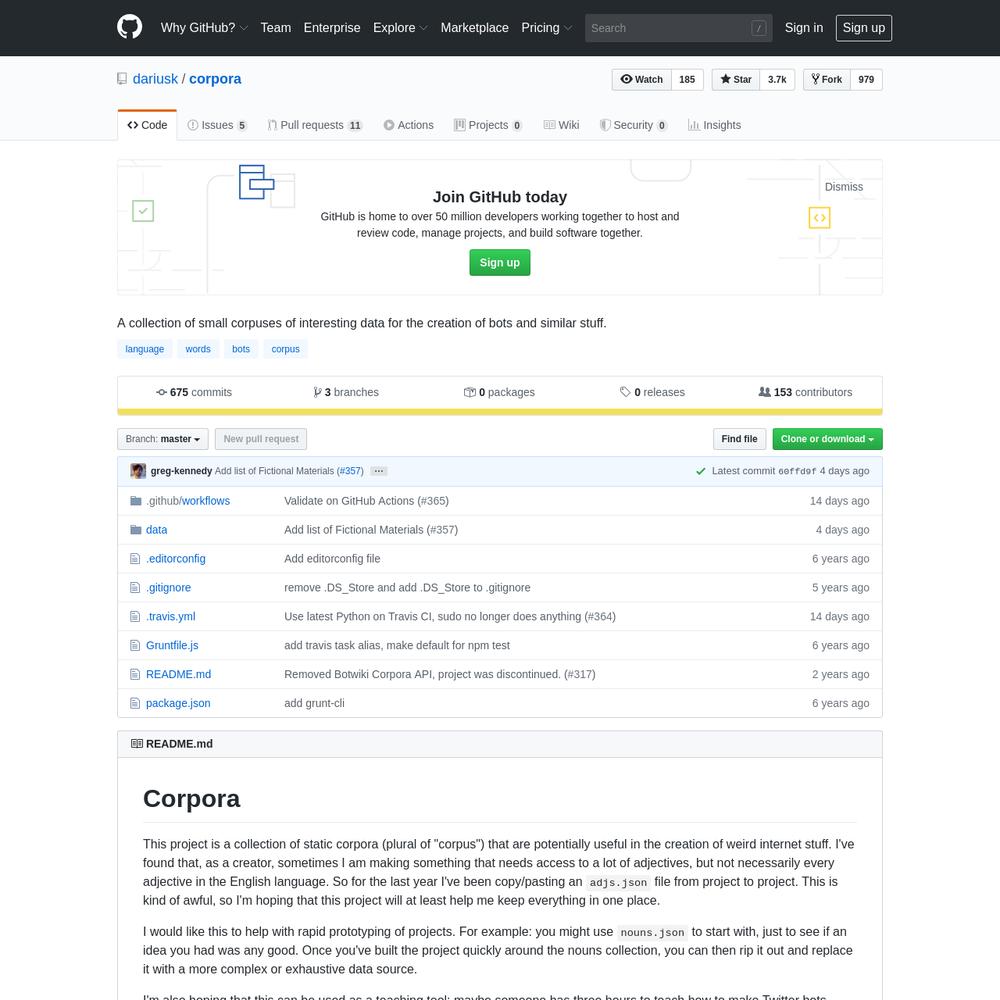The image size is (1000, 1000).
Task: Open the Wiki tab
Action: tap(561, 125)
